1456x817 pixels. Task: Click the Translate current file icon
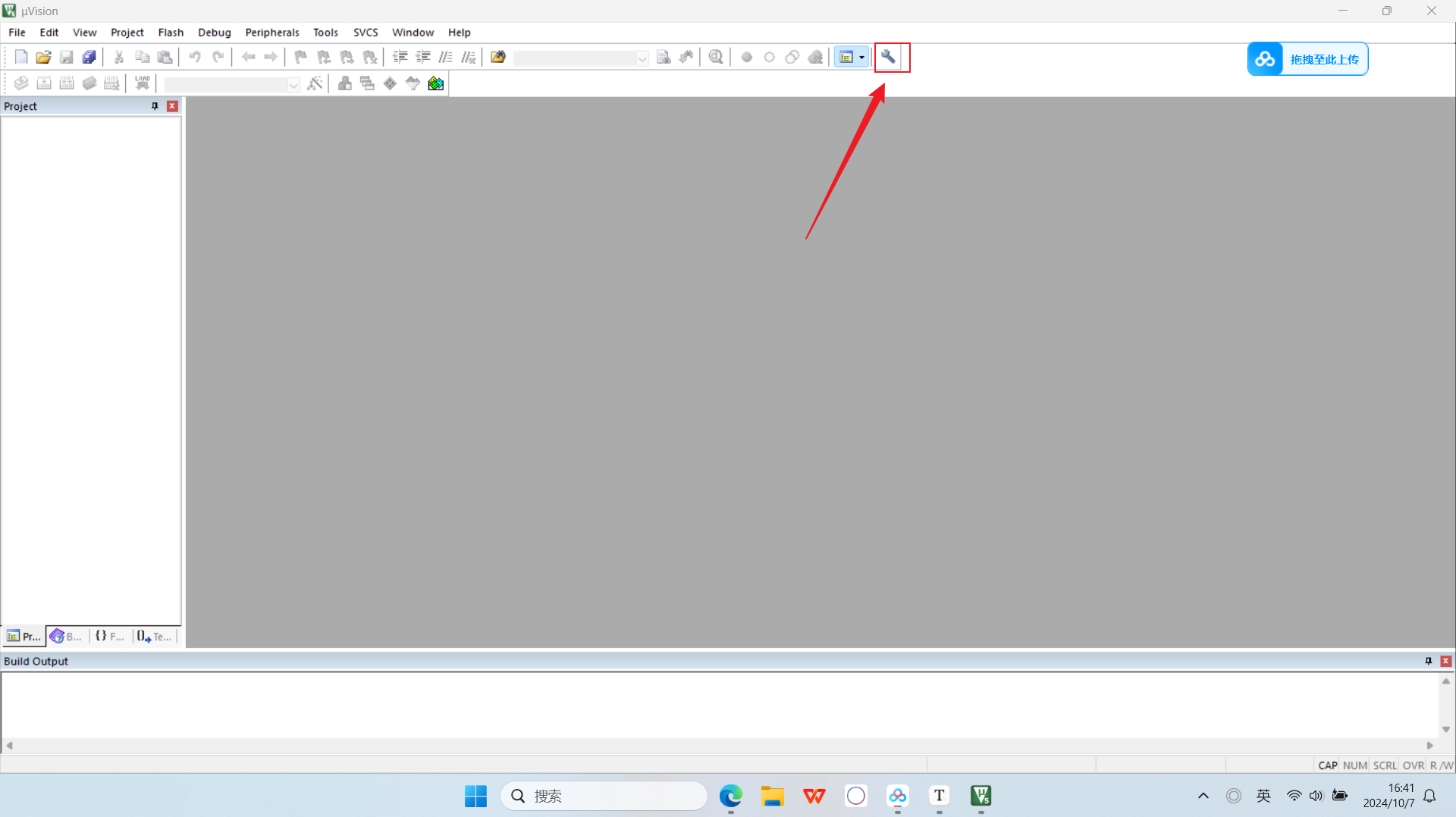[21, 83]
